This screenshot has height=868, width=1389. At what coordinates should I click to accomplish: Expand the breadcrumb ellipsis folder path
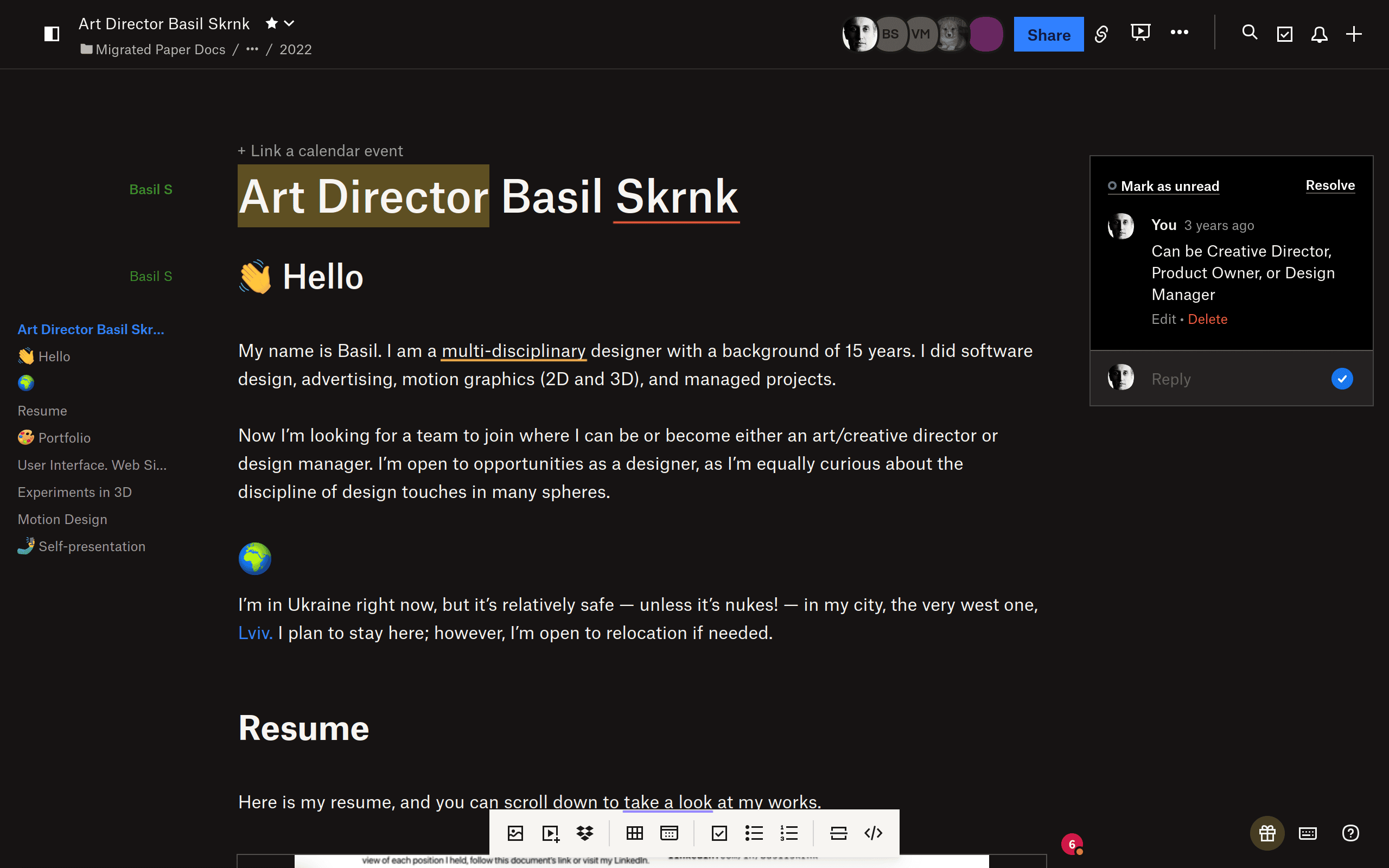pos(252,49)
